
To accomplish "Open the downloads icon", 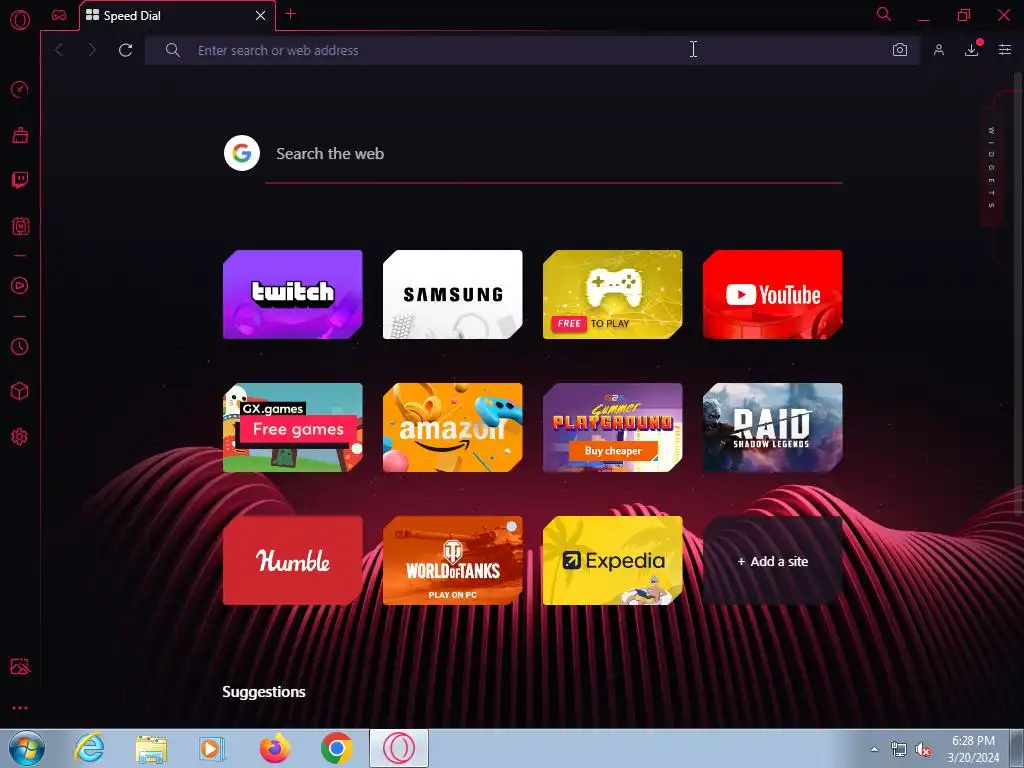I will [972, 50].
